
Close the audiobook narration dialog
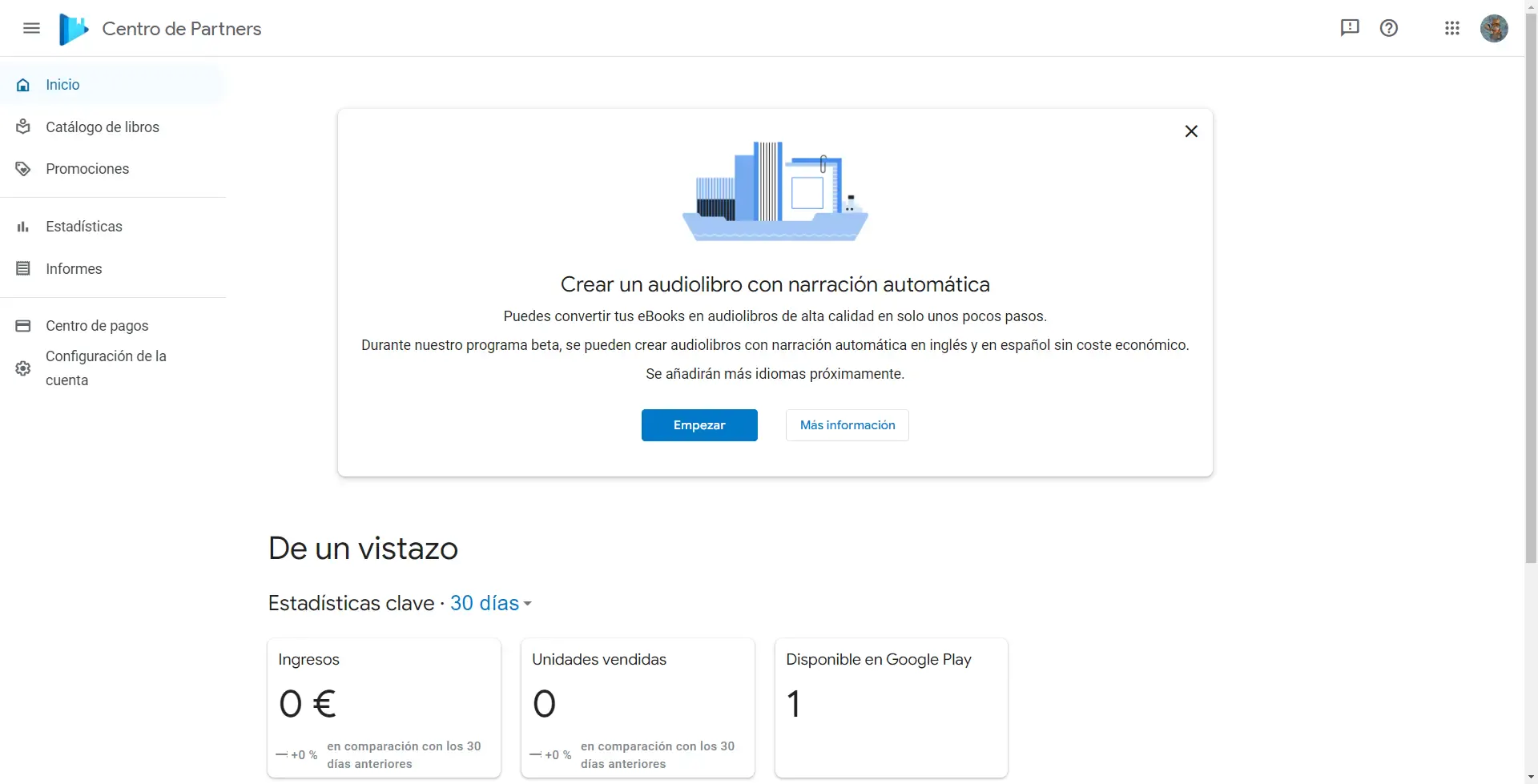pos(1191,131)
